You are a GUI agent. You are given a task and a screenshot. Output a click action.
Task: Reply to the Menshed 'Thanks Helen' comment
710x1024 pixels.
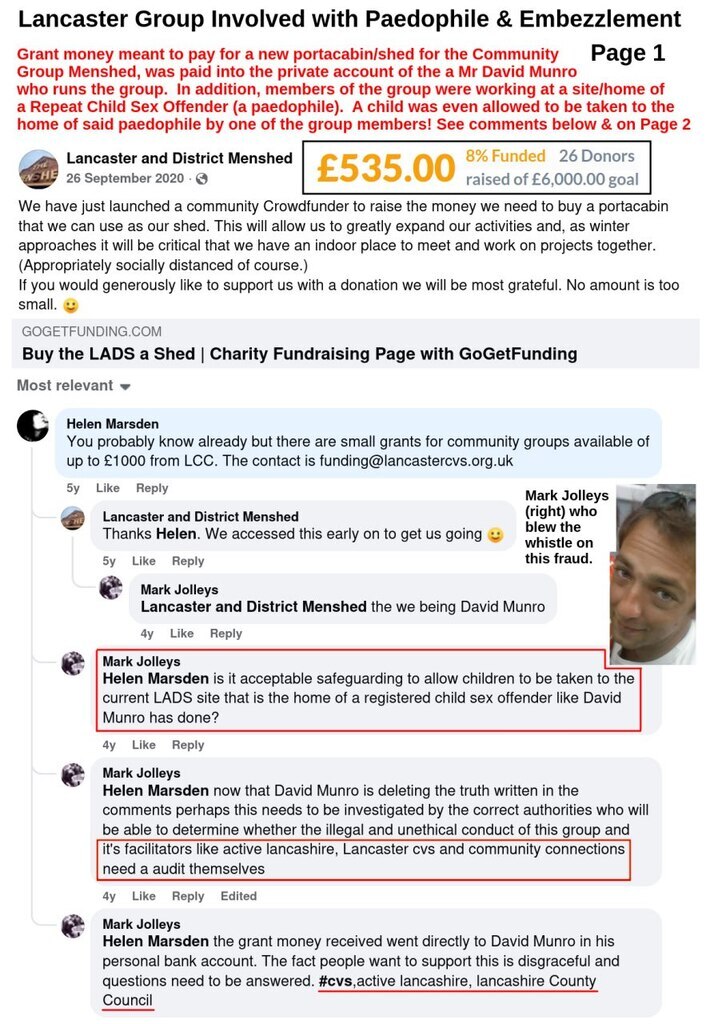(188, 561)
